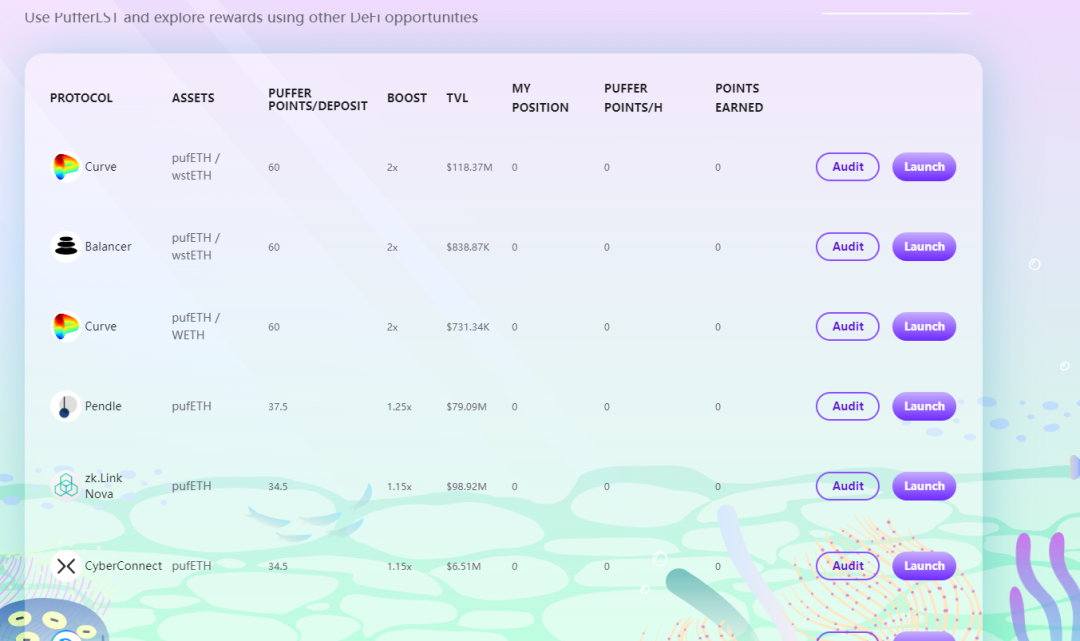Click the PROTOCOL column header

(81, 98)
